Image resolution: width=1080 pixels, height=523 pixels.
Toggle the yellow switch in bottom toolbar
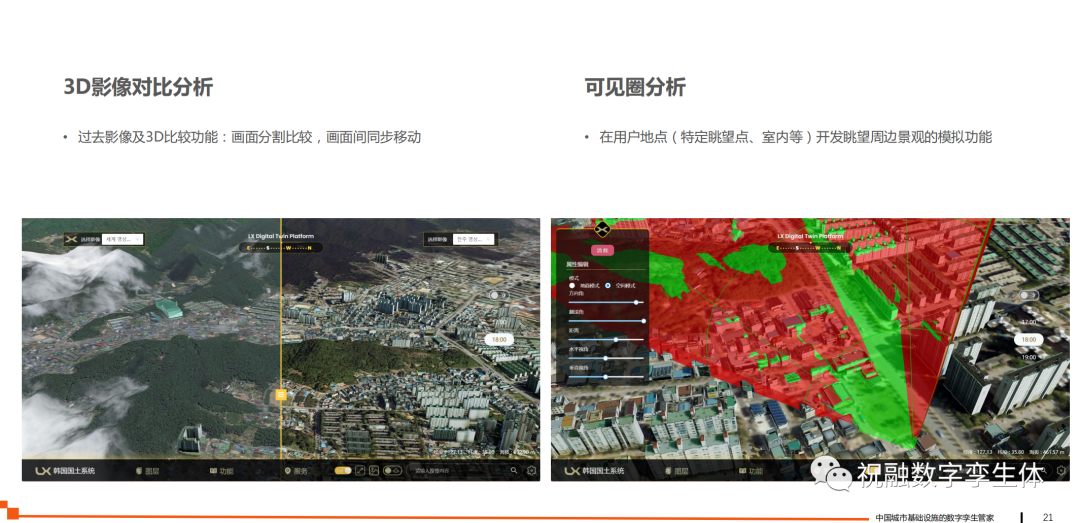[343, 470]
